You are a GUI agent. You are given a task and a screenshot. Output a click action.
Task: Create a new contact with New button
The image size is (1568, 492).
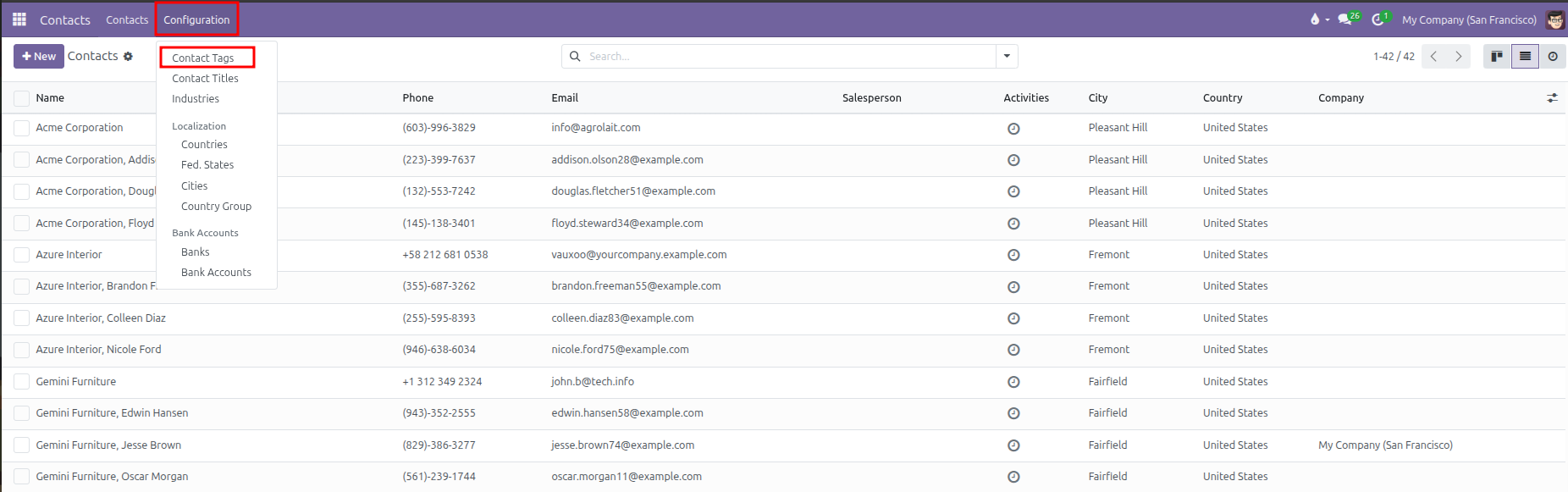39,57
